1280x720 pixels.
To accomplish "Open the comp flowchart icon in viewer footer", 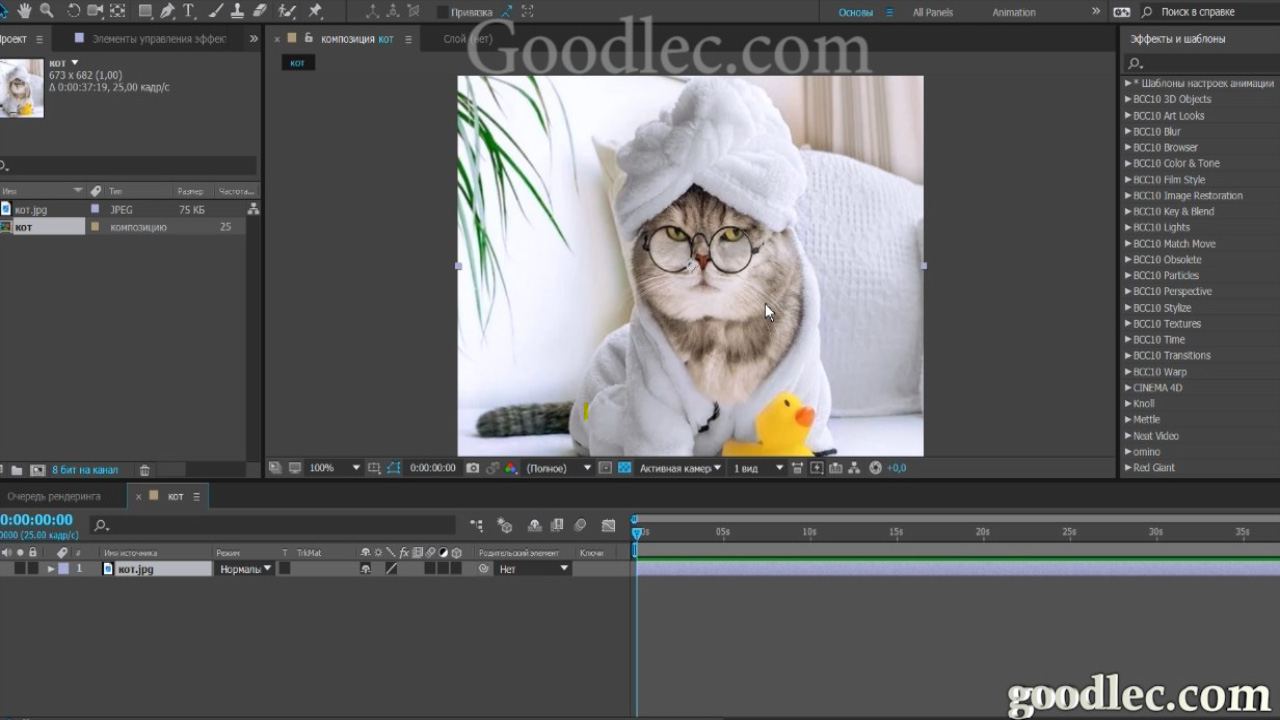I will (854, 468).
